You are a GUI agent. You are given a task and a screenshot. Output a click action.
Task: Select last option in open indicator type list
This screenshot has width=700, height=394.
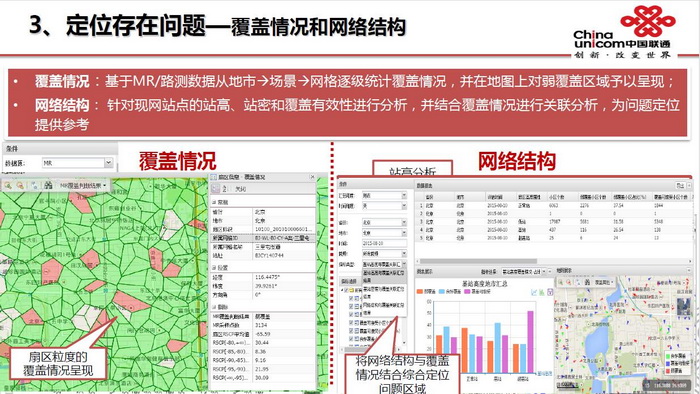(383, 309)
